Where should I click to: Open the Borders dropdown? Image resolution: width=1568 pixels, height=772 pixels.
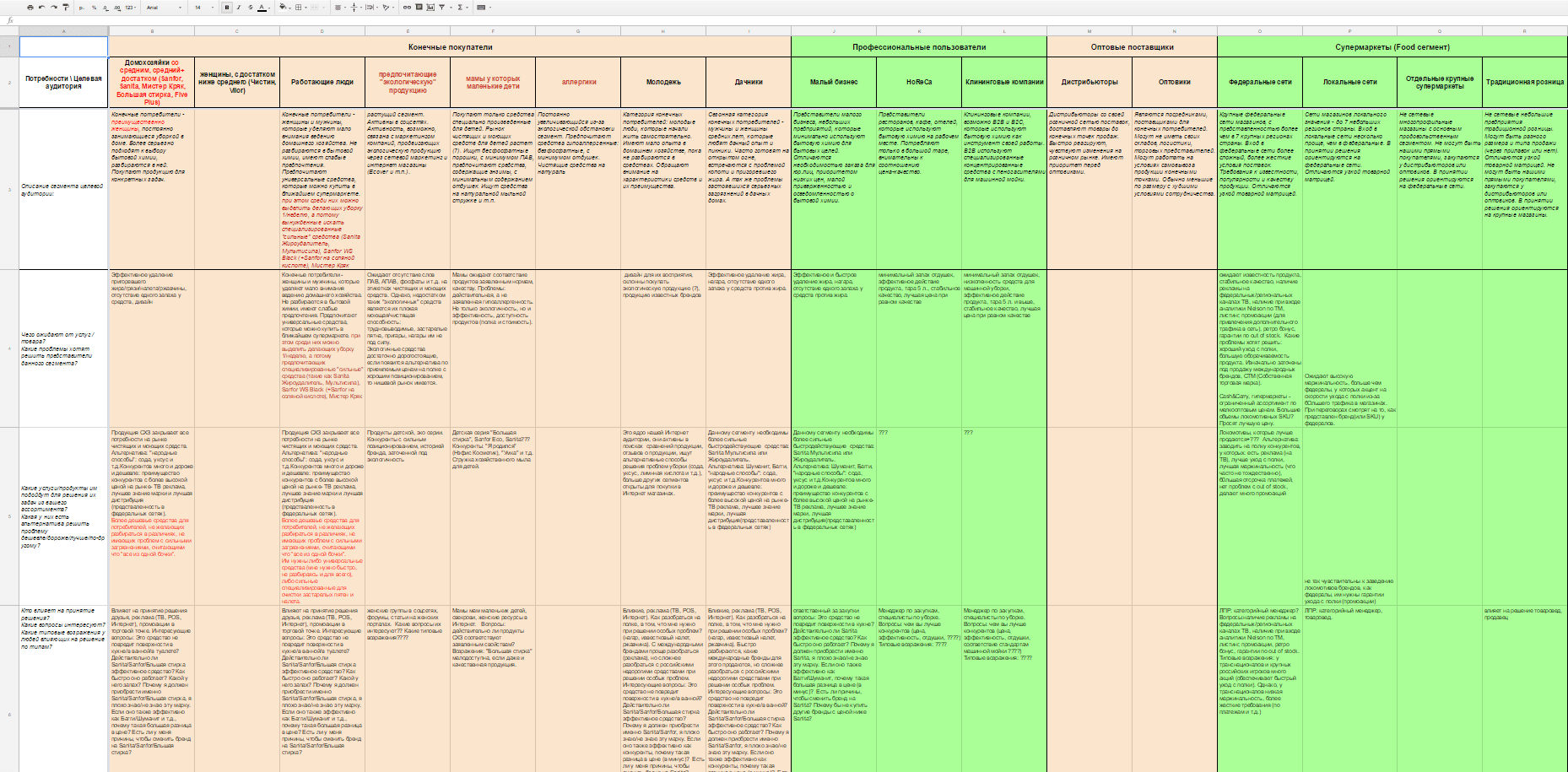tap(301, 8)
